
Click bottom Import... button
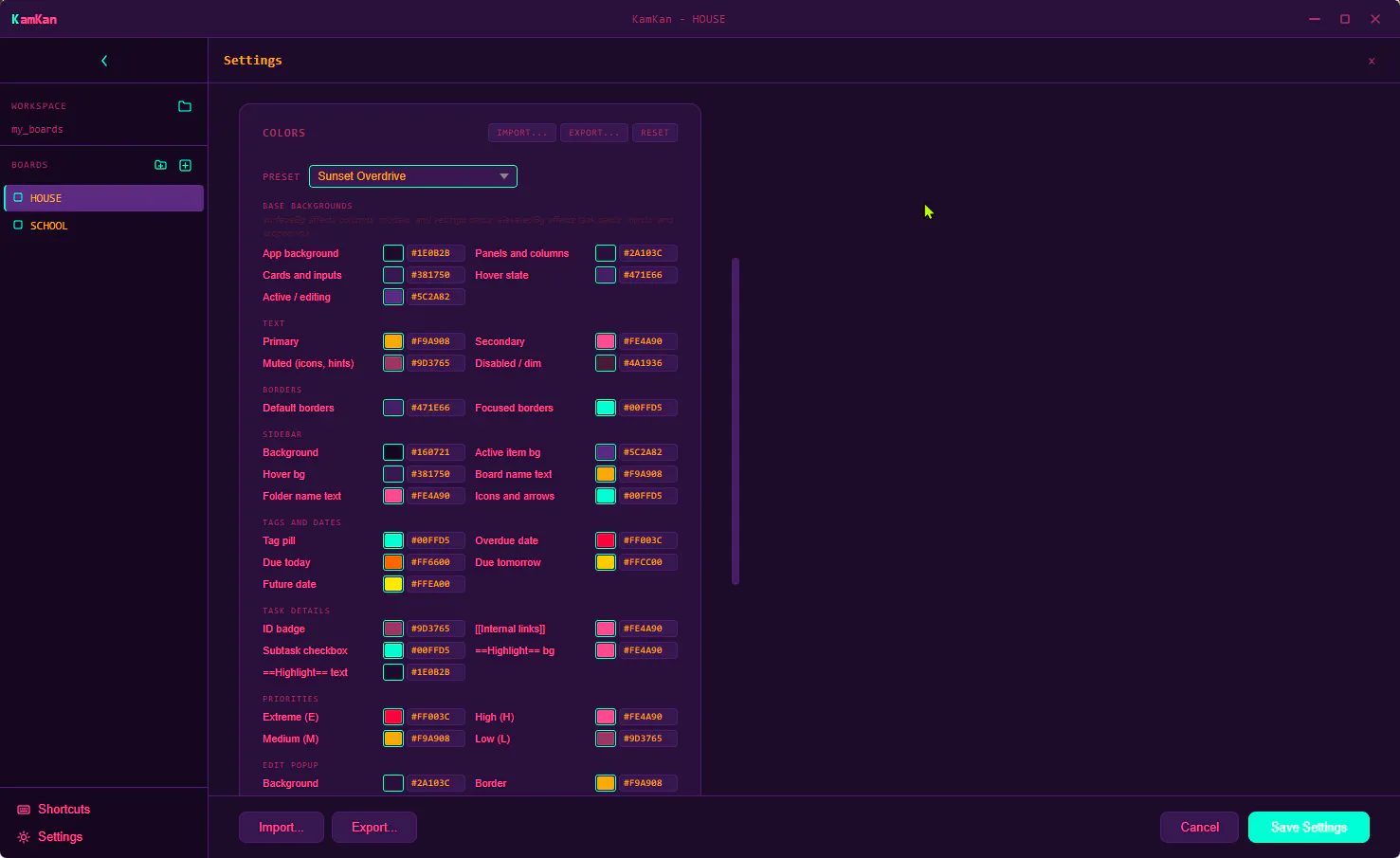(282, 827)
